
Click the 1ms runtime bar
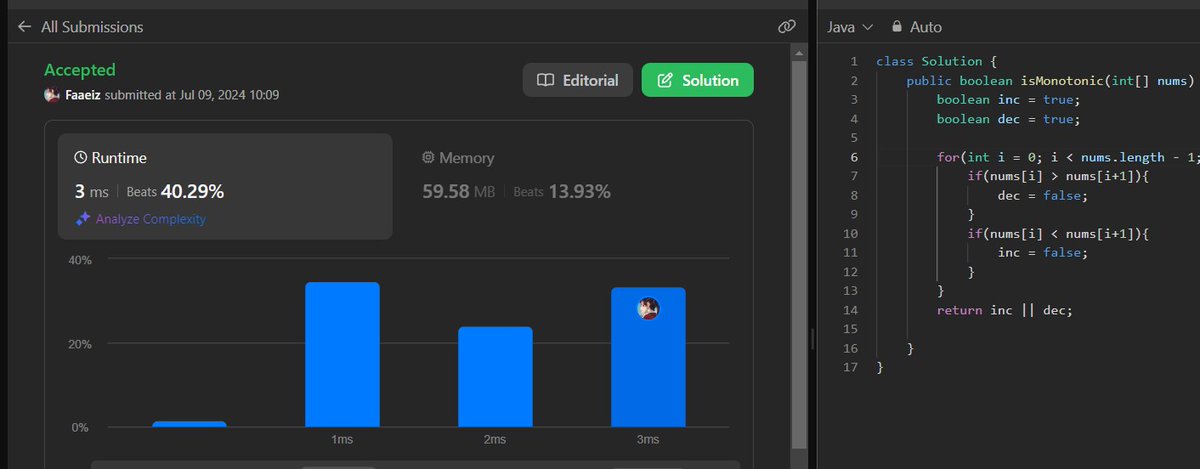pos(342,355)
